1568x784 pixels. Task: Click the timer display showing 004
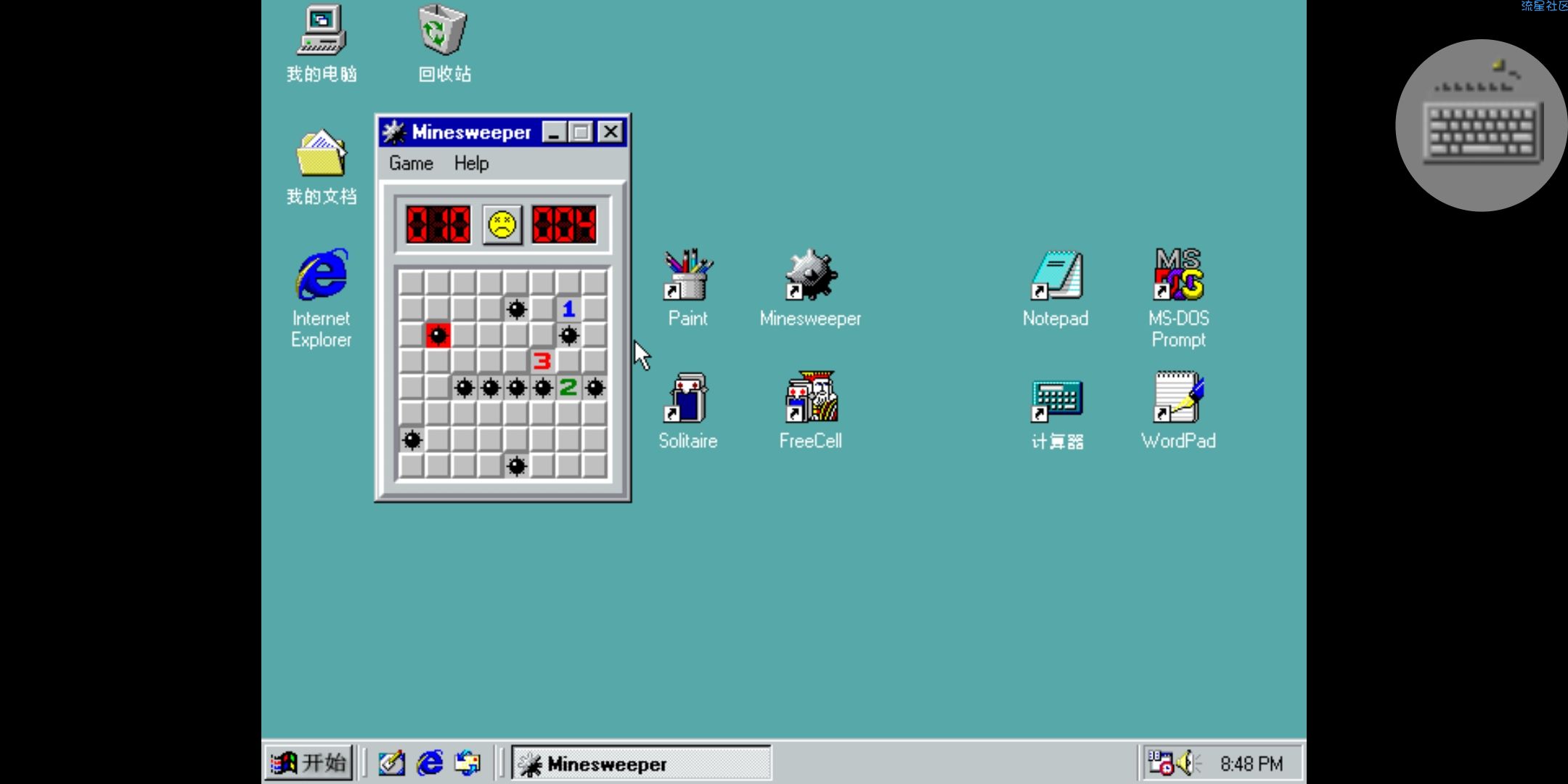[564, 224]
